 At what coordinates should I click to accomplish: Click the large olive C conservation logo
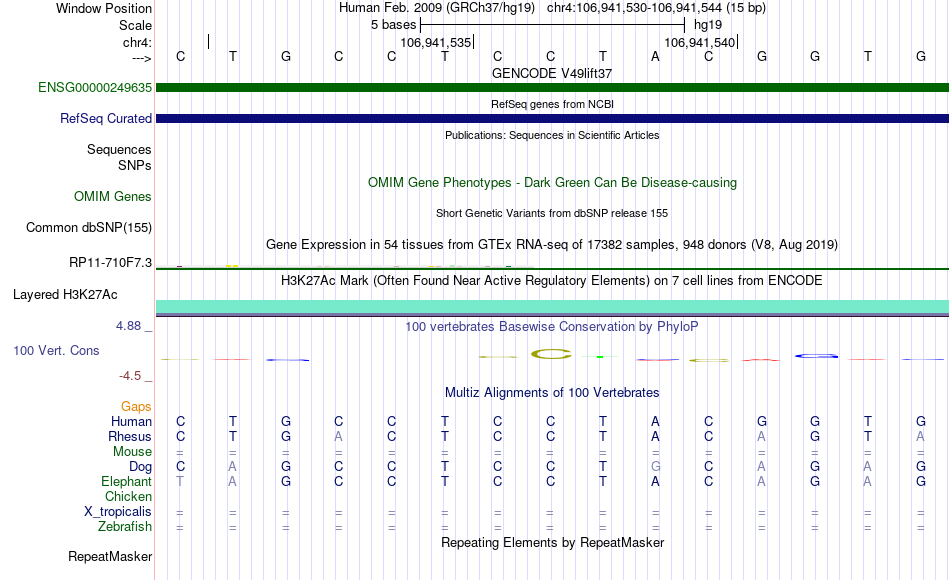(551, 354)
